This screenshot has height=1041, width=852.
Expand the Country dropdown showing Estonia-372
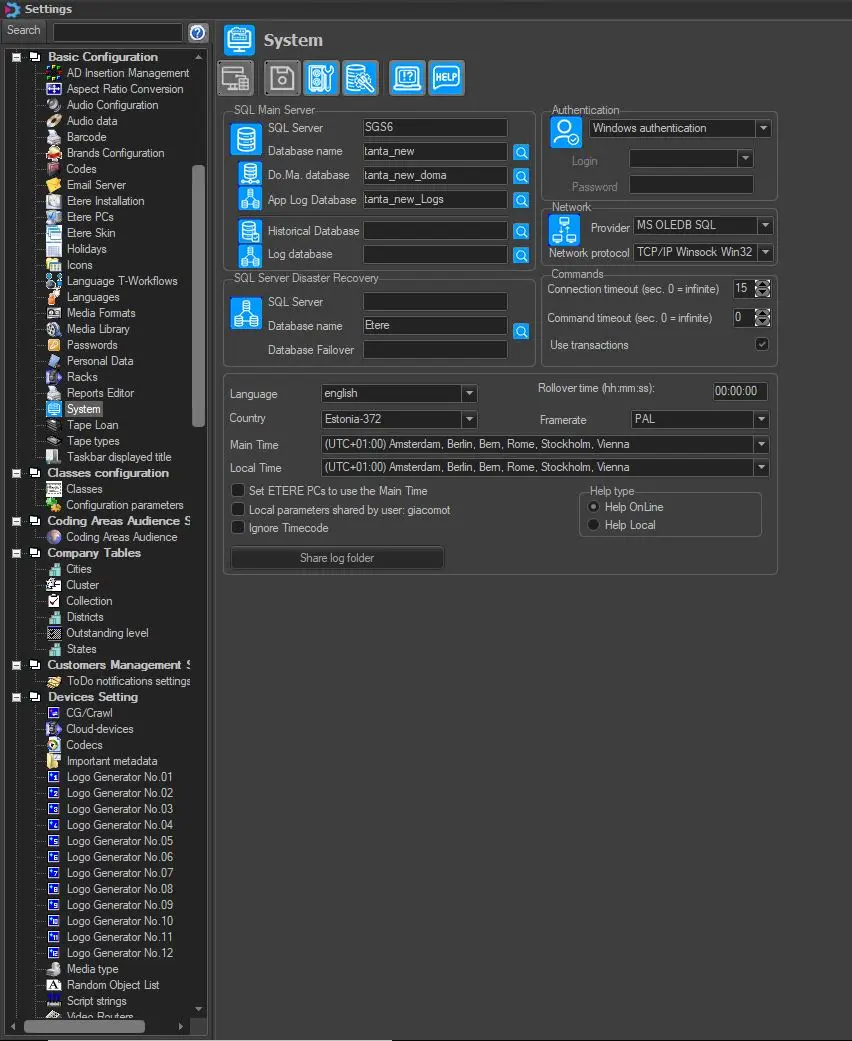pos(469,419)
